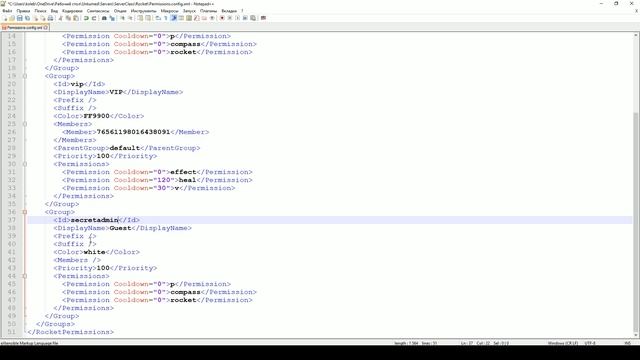This screenshot has height=360, width=640.
Task: Undo the last edit via toolbar
Action: (86, 18)
